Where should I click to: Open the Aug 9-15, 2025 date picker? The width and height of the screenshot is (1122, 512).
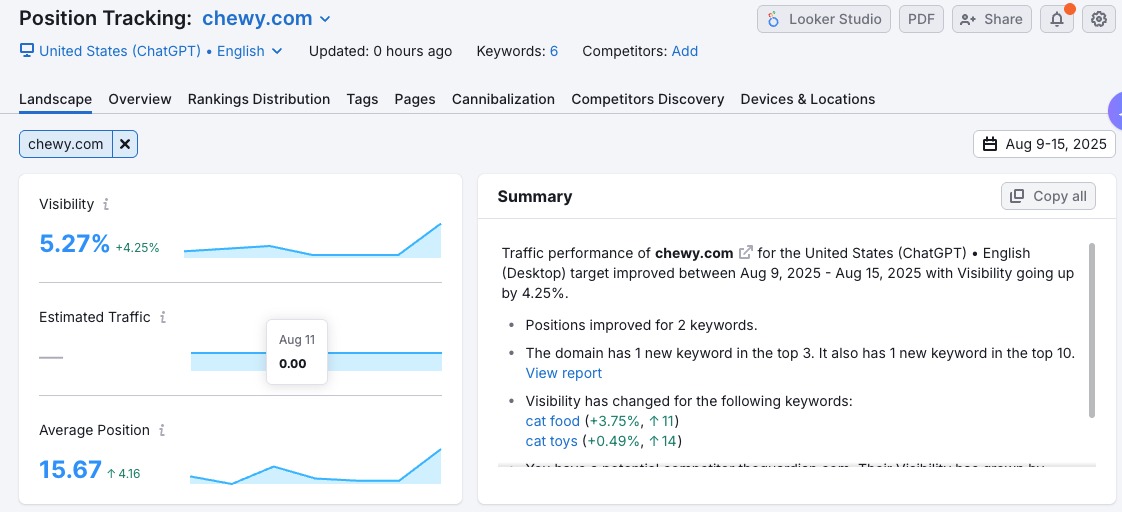click(1044, 144)
